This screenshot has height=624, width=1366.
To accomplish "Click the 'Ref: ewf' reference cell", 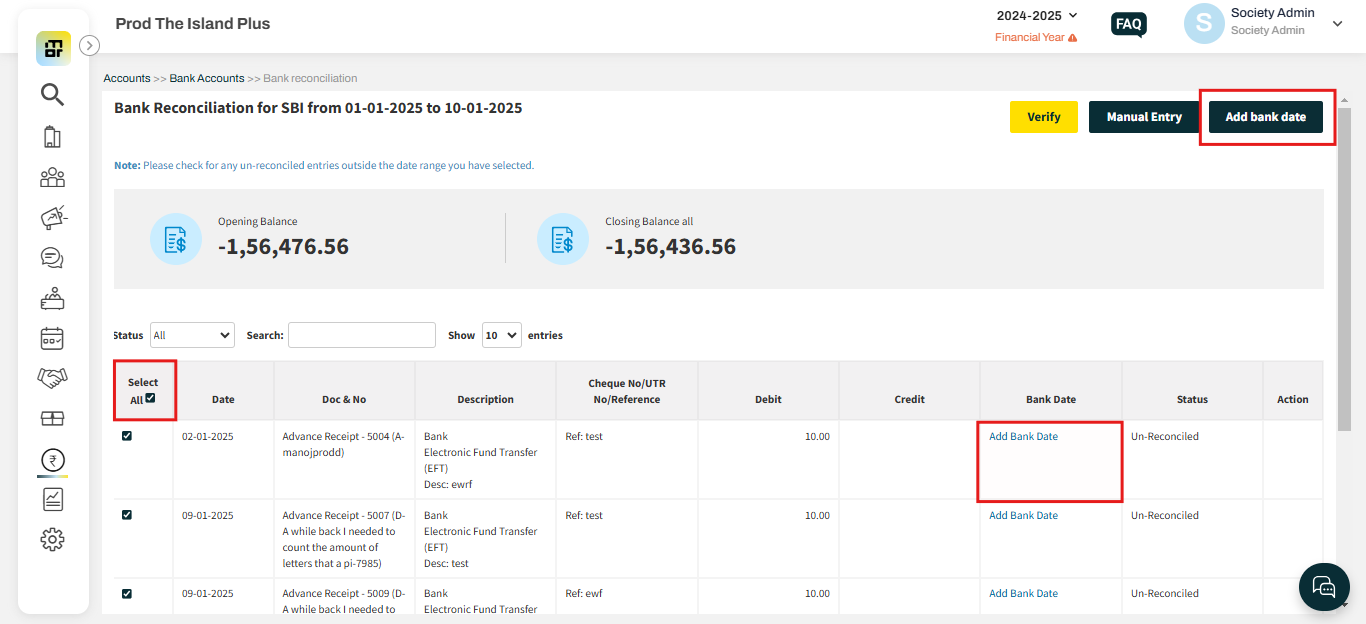I will point(584,593).
